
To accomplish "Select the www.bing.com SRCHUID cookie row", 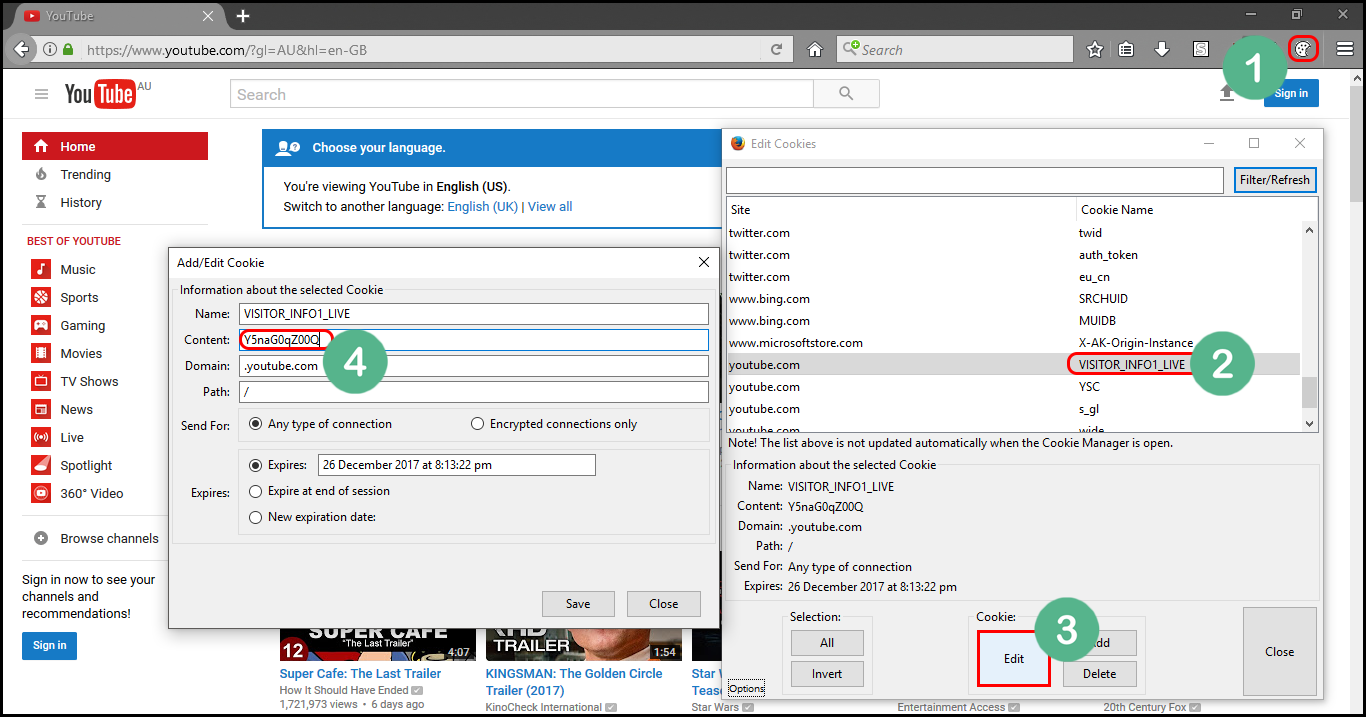I will click(1013, 299).
